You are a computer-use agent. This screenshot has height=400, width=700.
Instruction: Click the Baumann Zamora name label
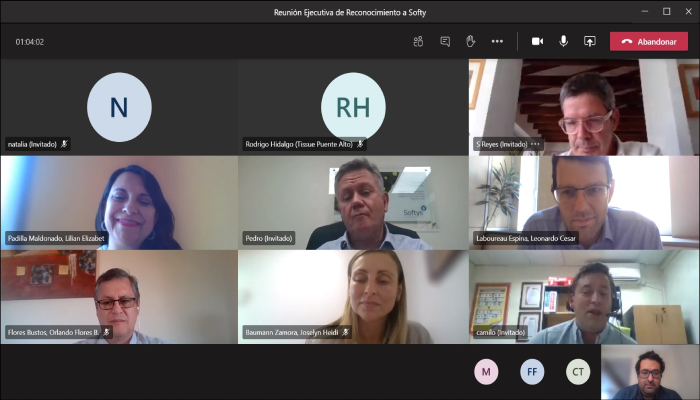coord(290,332)
